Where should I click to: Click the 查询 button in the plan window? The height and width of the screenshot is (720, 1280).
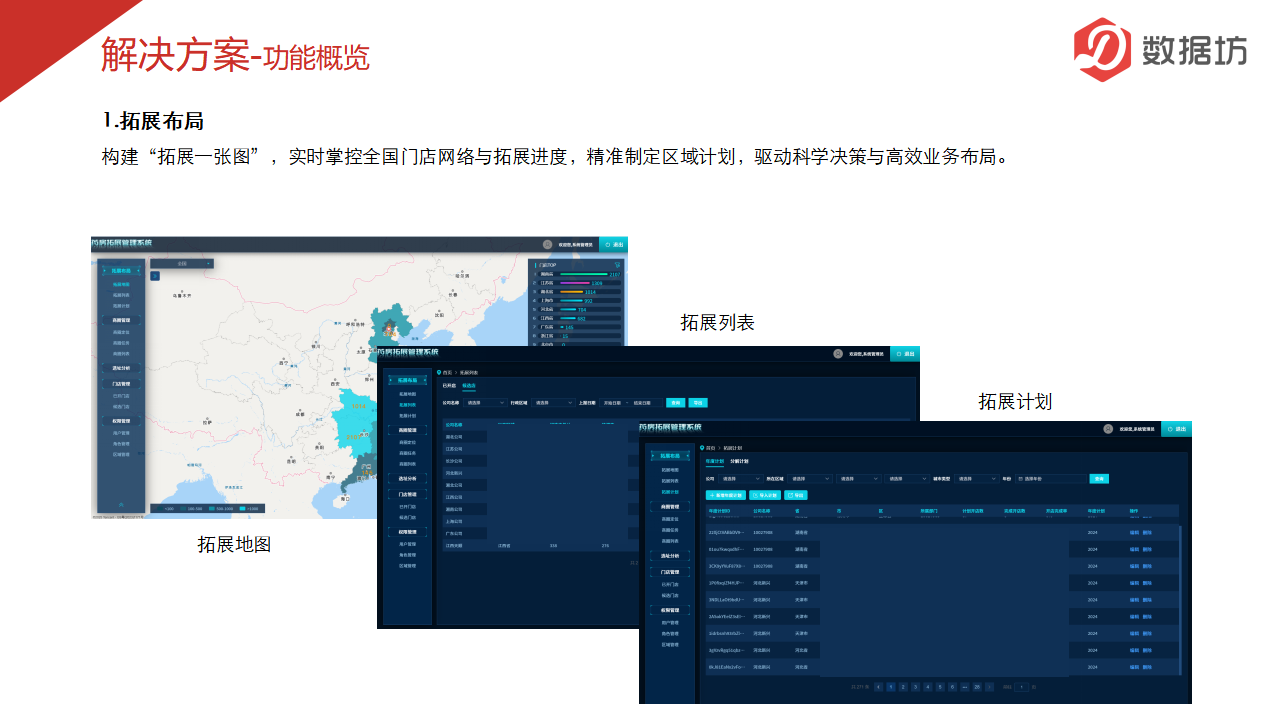pyautogui.click(x=1099, y=479)
